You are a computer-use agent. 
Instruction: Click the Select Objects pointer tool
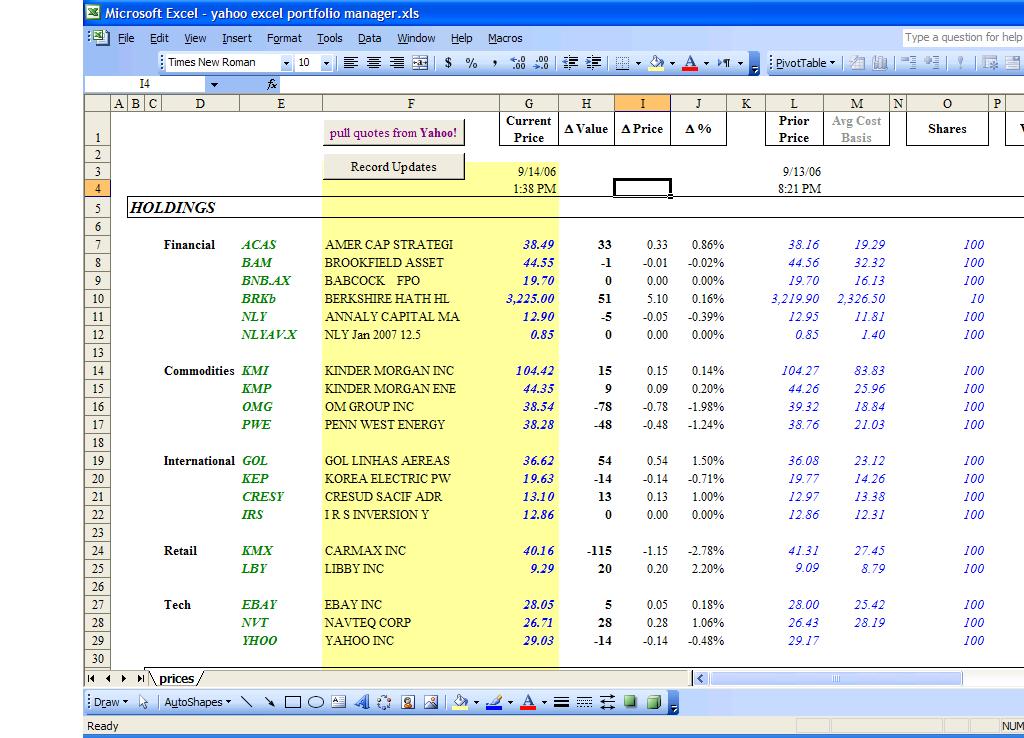[144, 702]
